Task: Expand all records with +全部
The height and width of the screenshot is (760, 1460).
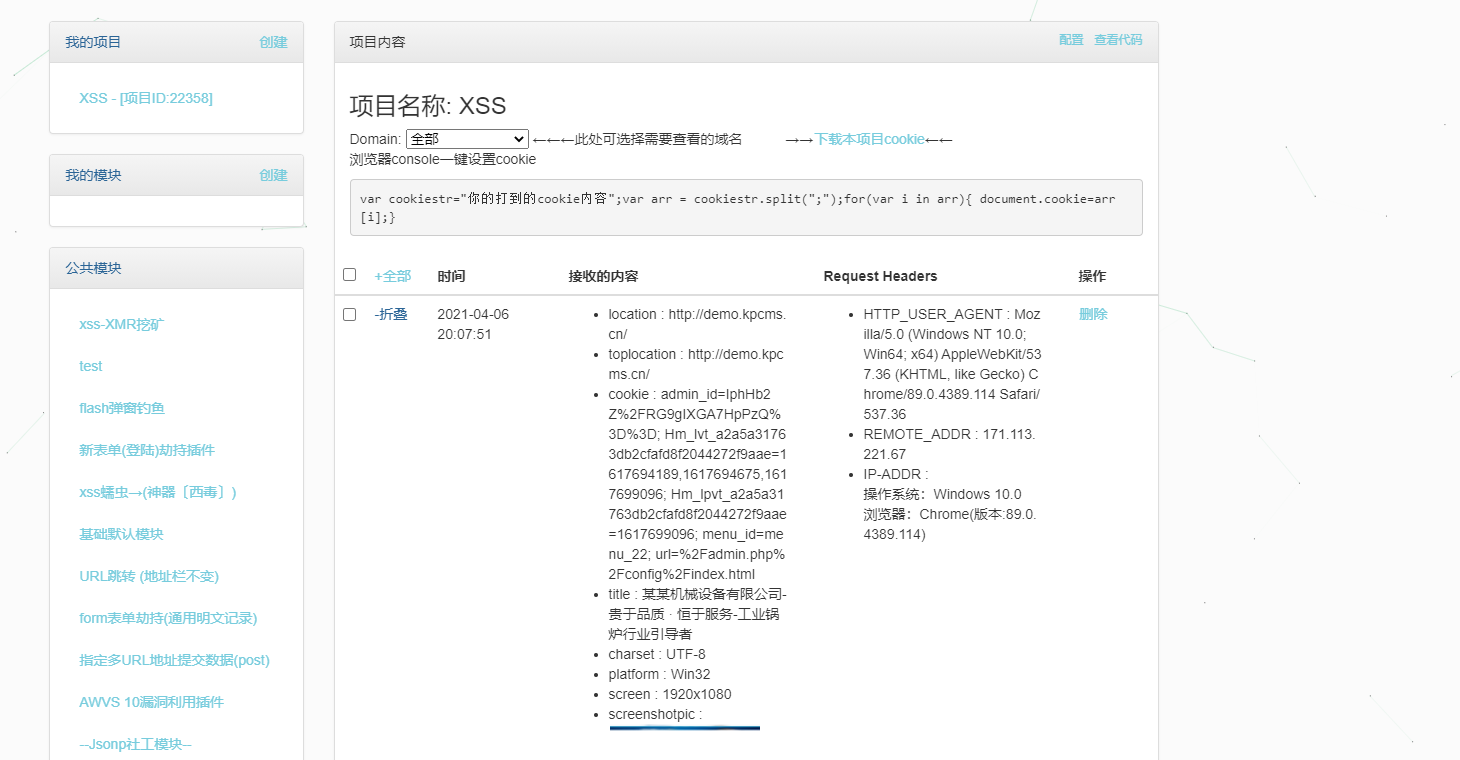Action: tap(392, 276)
